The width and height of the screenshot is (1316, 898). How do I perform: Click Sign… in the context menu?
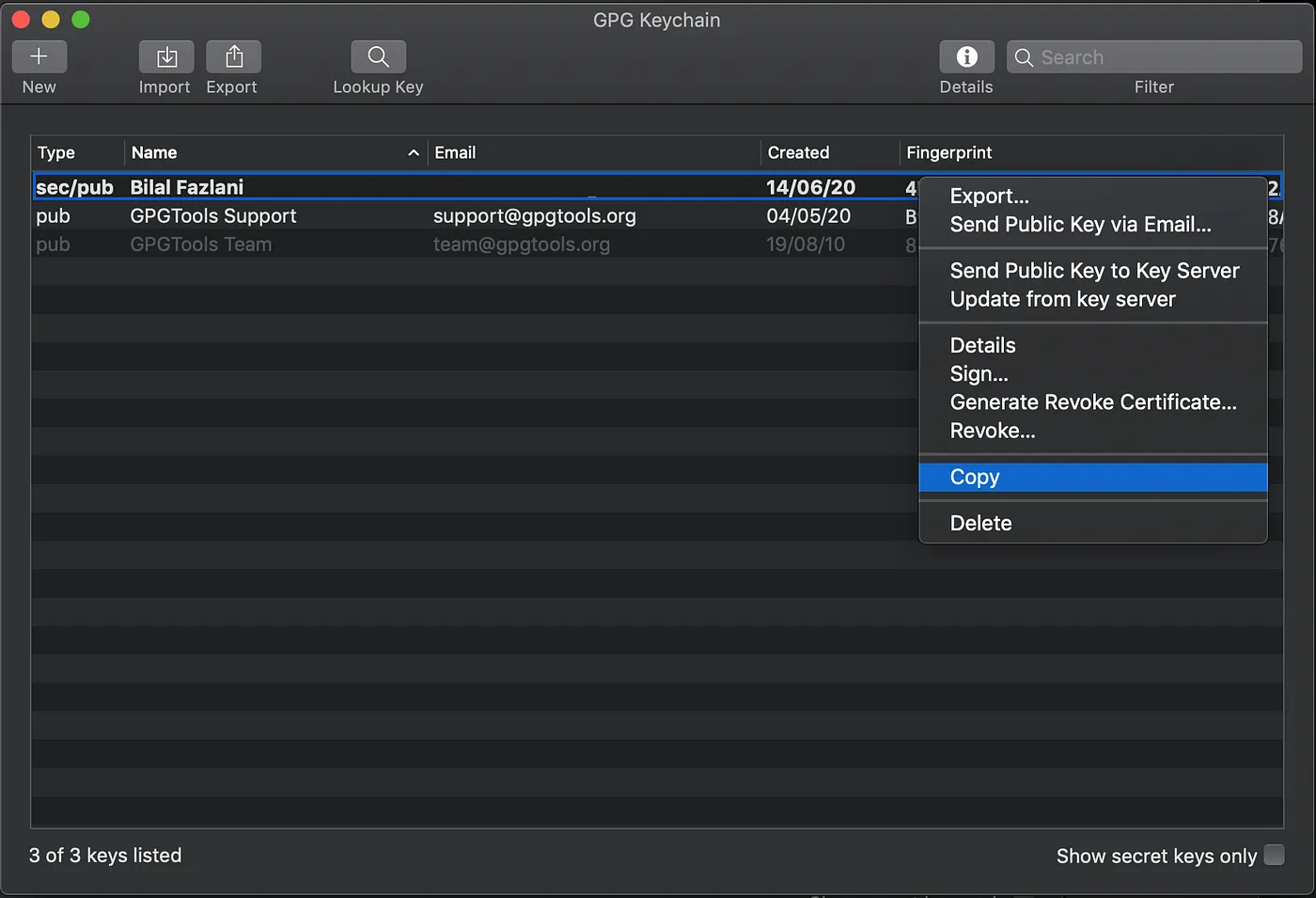click(979, 374)
